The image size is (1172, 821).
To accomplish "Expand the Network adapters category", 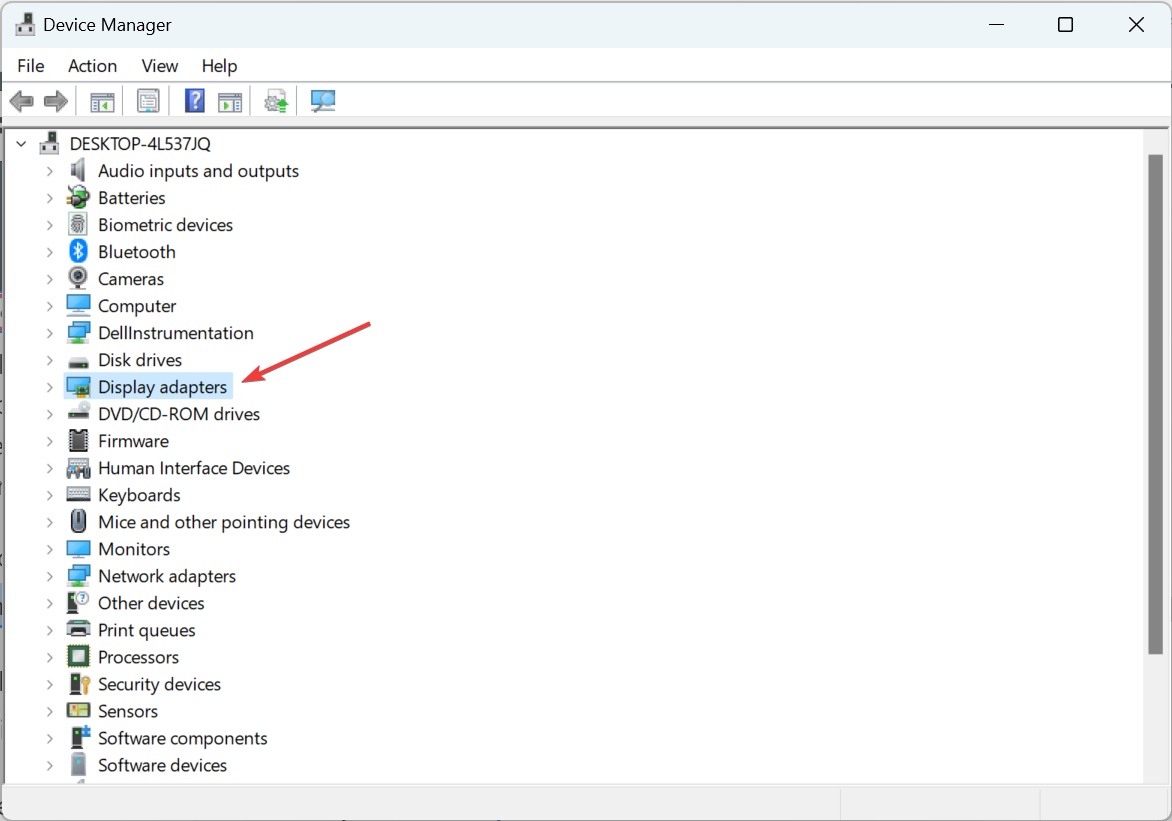I will [x=49, y=576].
